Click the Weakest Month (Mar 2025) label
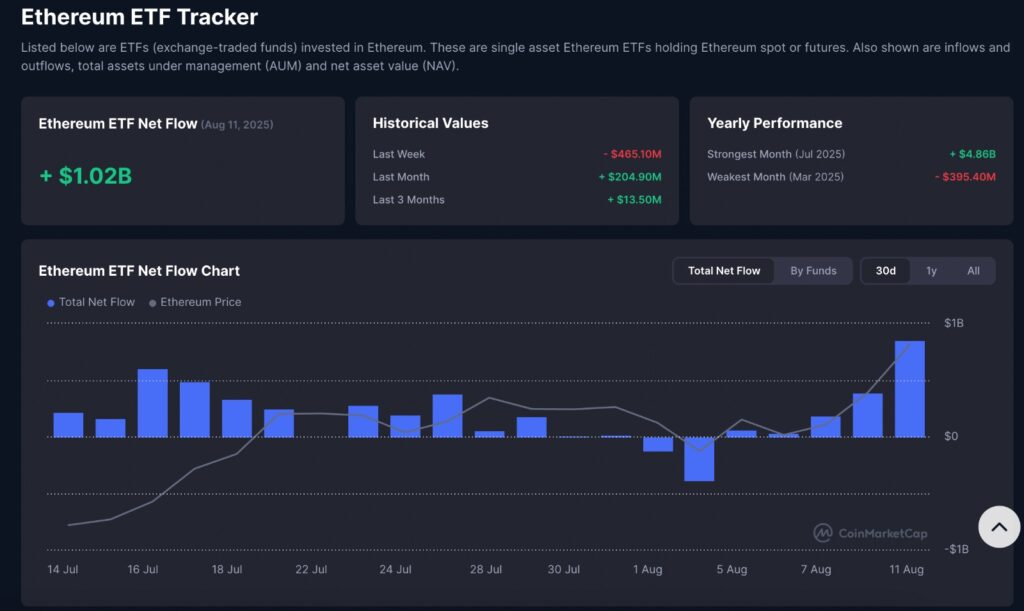This screenshot has width=1024, height=611. coord(775,177)
